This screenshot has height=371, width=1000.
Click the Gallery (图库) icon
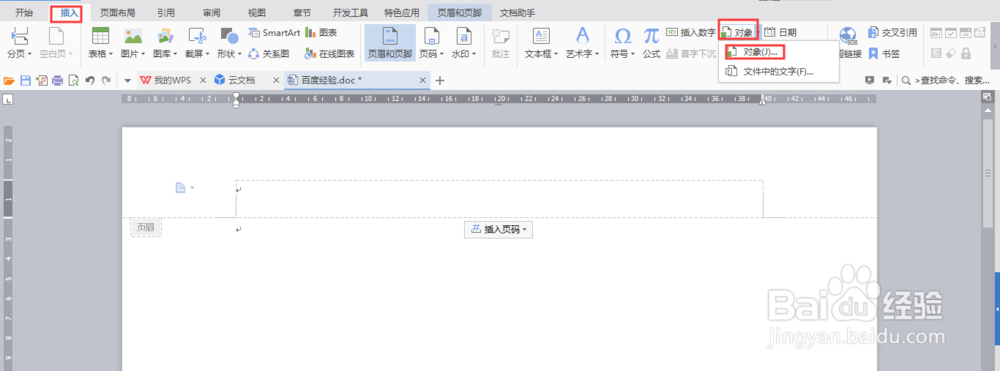pos(165,36)
